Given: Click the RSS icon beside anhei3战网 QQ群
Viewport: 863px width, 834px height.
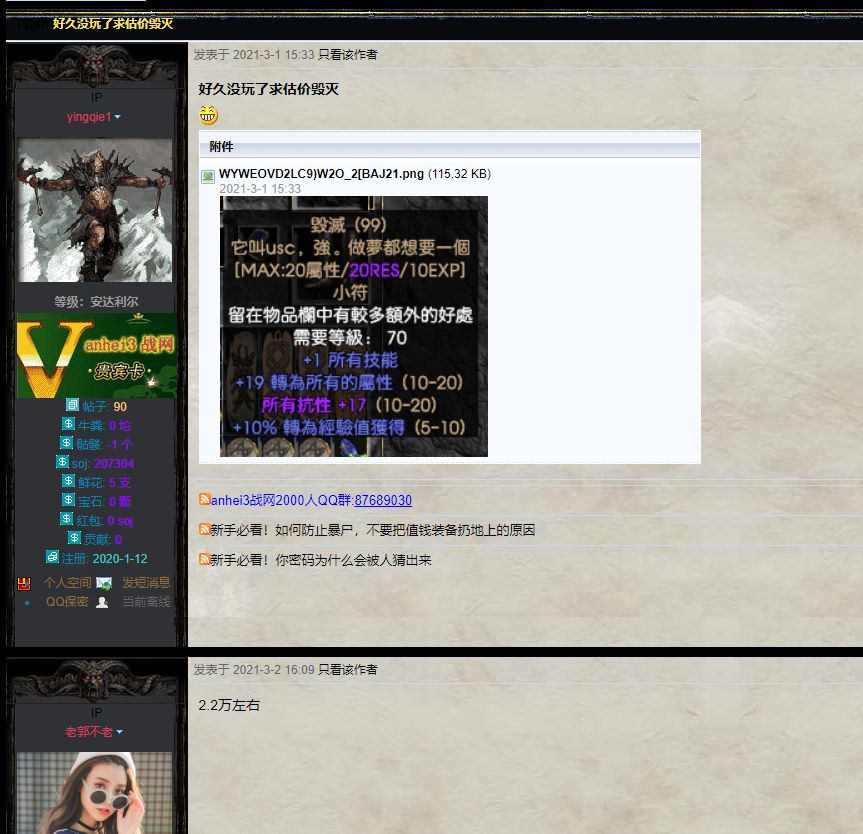Looking at the screenshot, I should (204, 499).
